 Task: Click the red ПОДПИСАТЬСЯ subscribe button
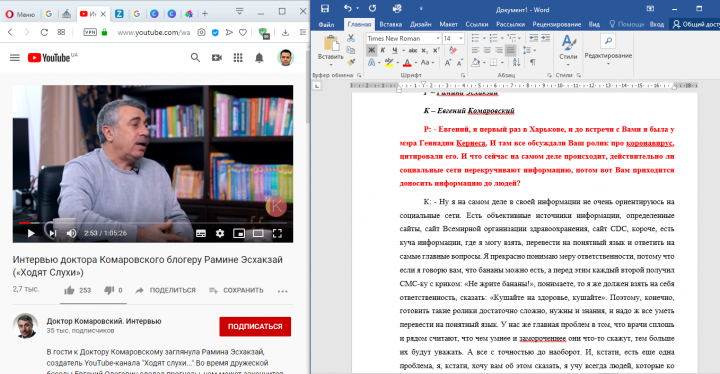click(255, 327)
